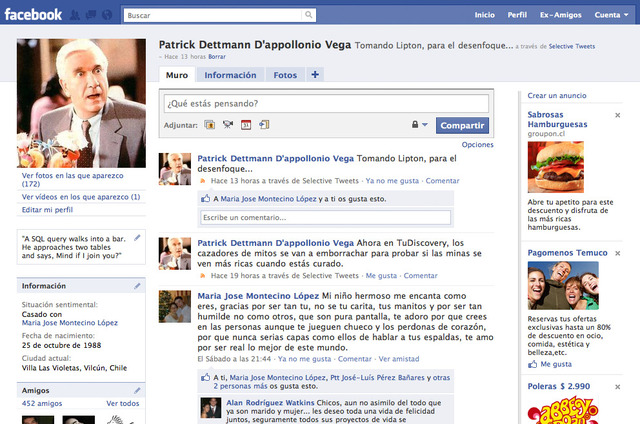Click Borrar next to the status header
640x424 pixels.
tap(217, 57)
